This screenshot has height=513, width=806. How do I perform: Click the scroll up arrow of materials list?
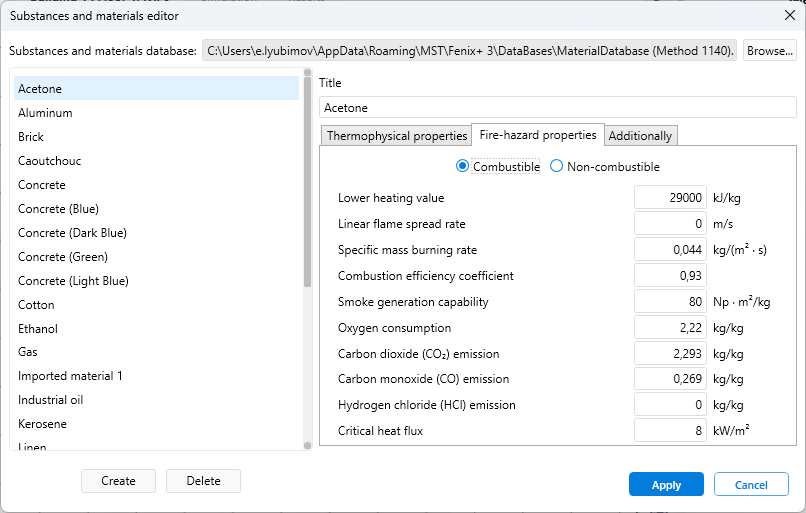tap(307, 72)
